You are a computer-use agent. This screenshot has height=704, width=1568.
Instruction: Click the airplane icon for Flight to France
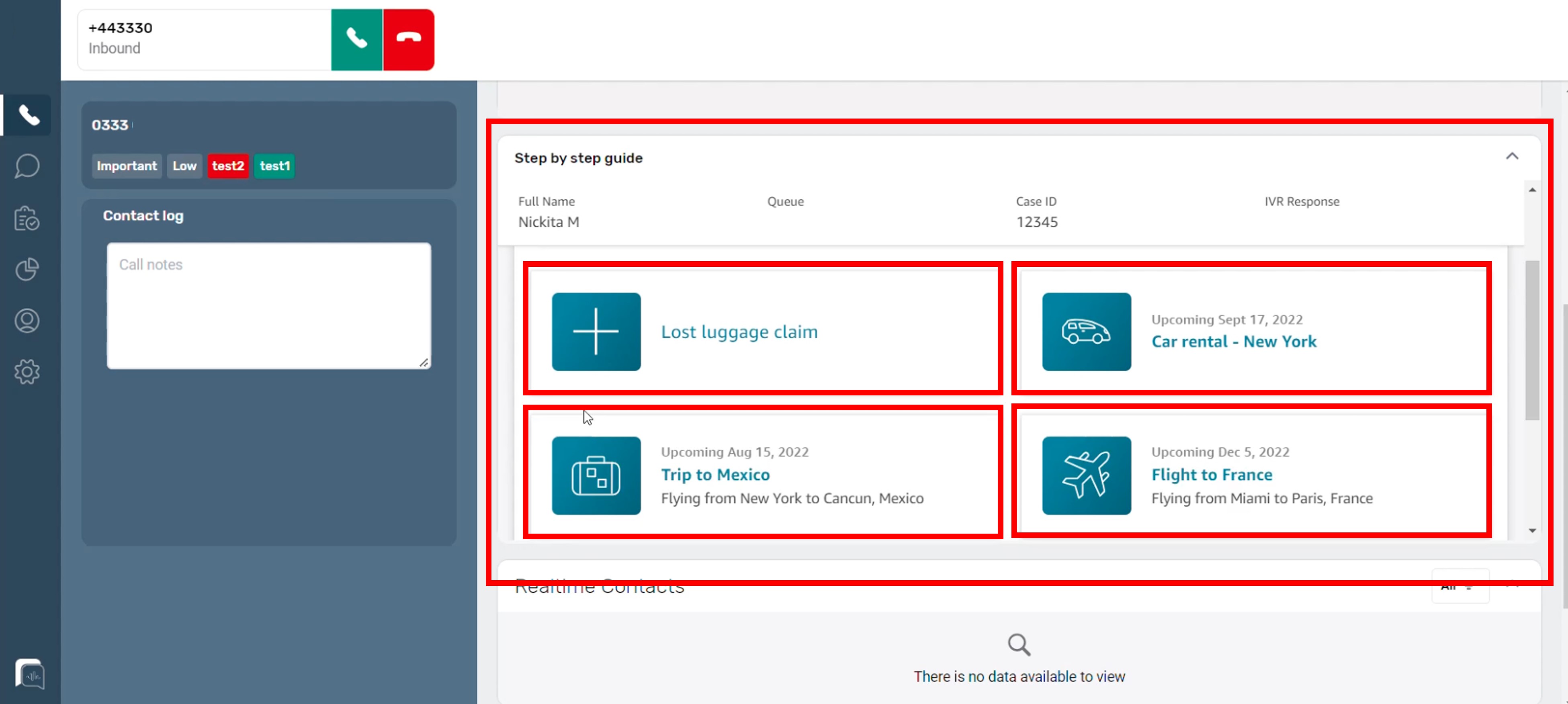[x=1086, y=475]
